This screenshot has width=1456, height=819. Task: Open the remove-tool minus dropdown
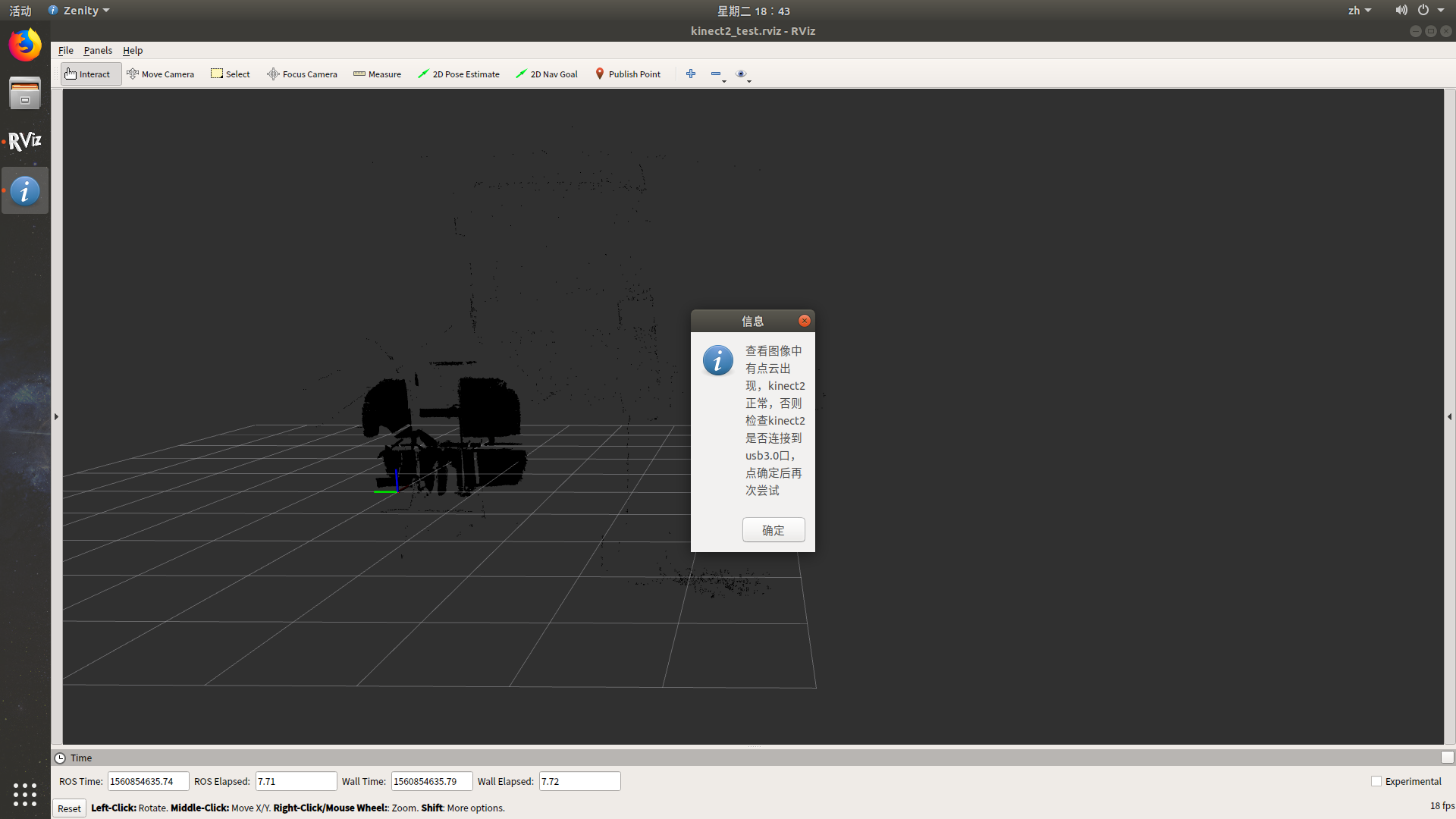(x=717, y=74)
